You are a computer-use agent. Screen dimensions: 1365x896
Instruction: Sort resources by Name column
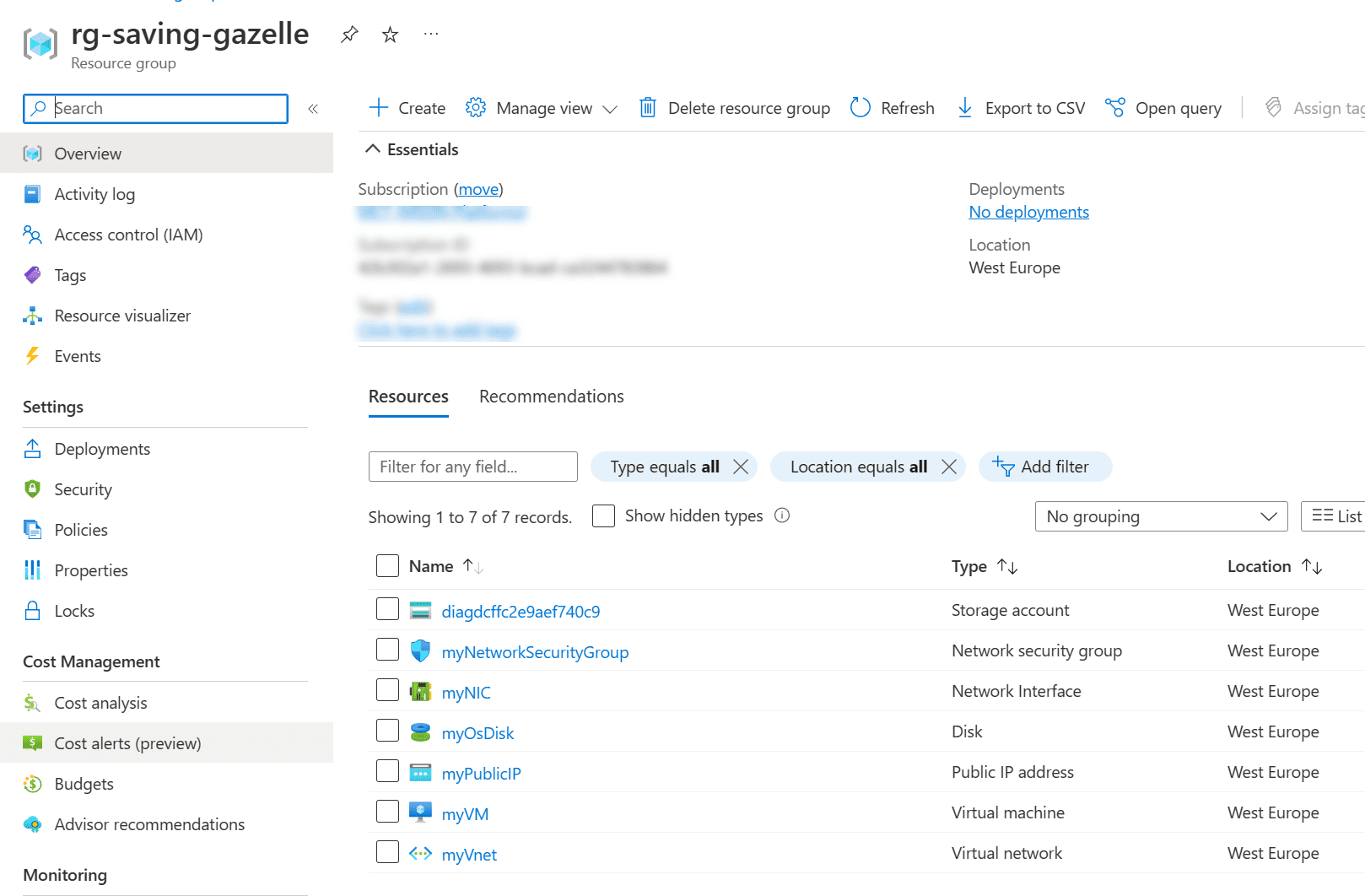click(x=446, y=566)
